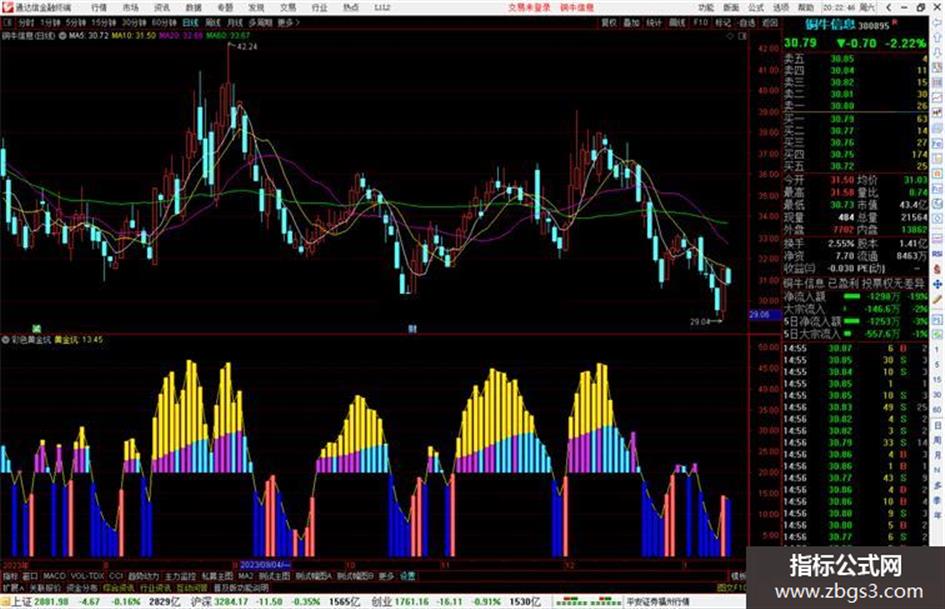Screen dimensions: 945x609
Task: Open the 功能 menu at top right
Action: pos(706,8)
